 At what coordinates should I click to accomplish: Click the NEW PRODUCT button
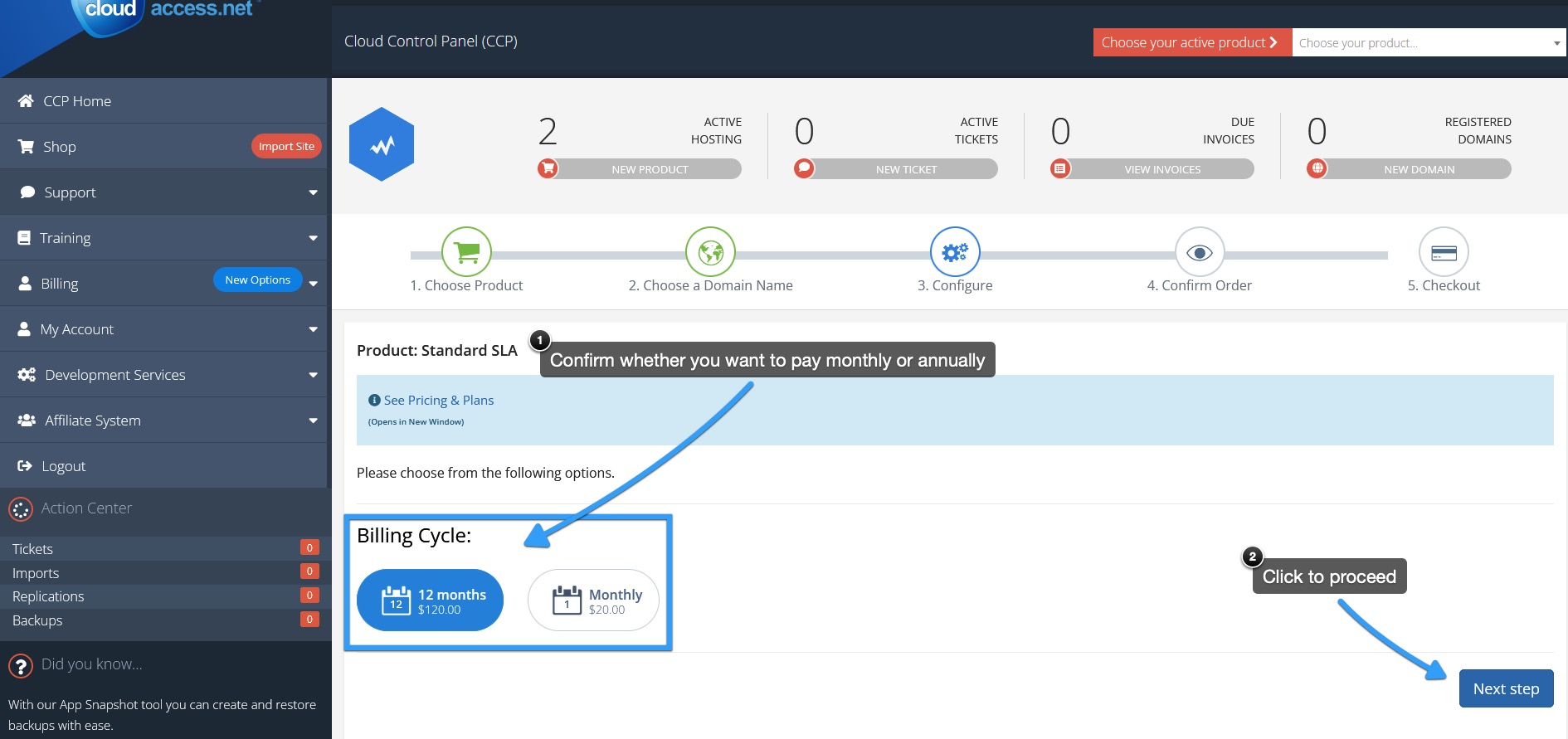coord(650,169)
